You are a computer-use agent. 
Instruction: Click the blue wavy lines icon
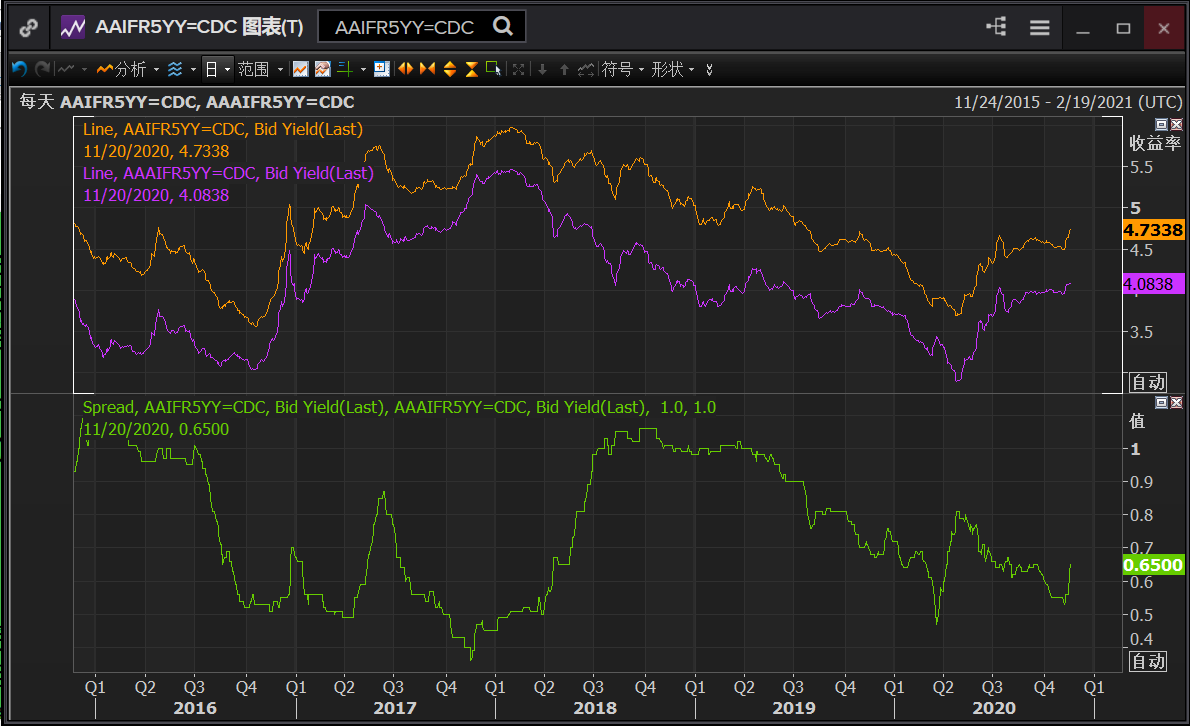coord(175,69)
